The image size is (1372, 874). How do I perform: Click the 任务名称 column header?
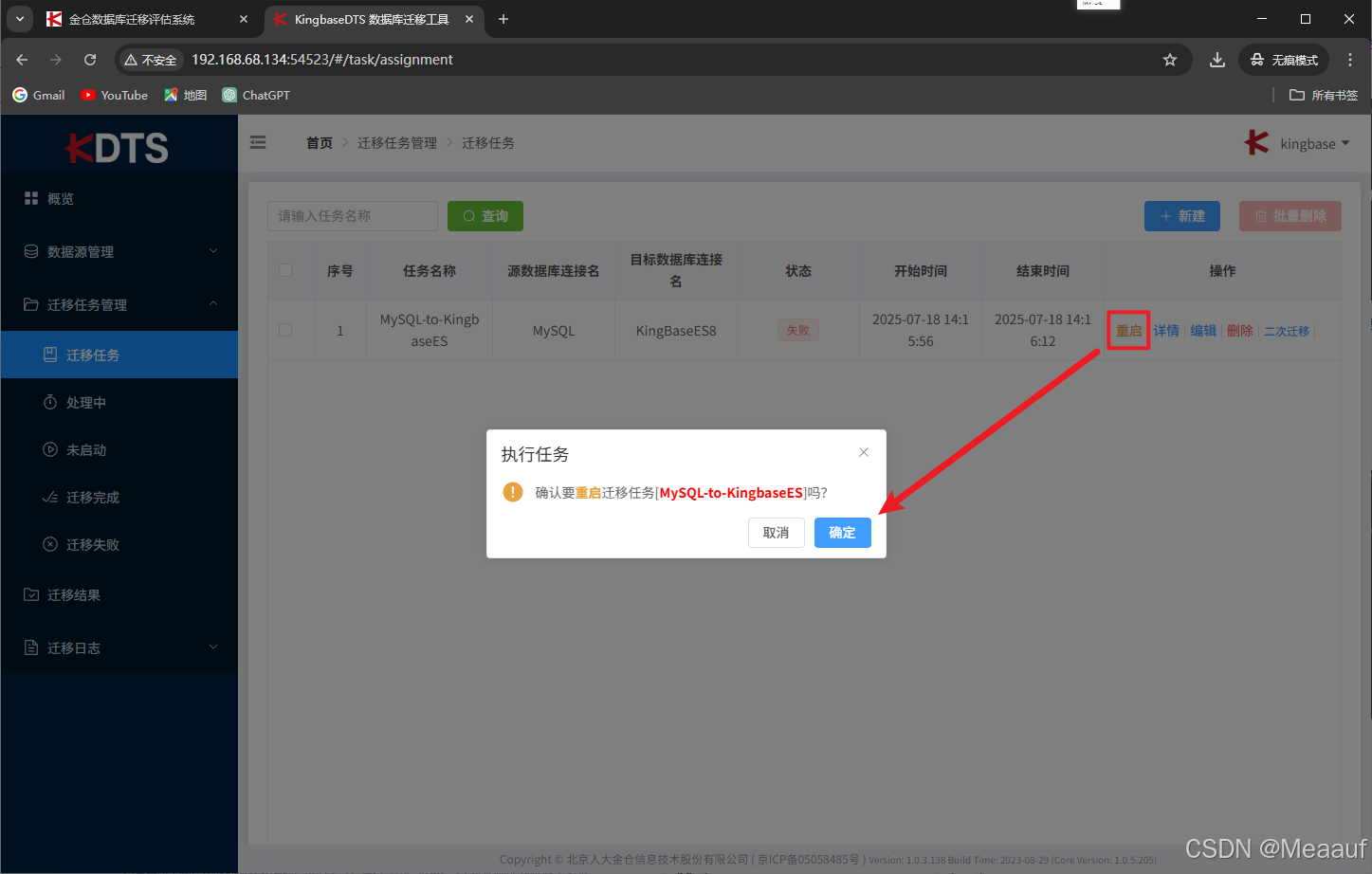click(x=430, y=271)
